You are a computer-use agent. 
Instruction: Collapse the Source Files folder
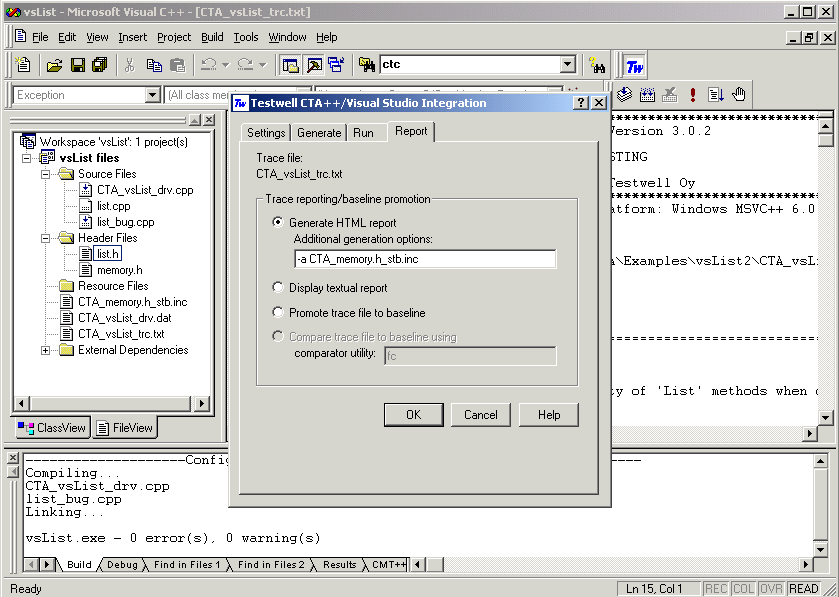46,174
